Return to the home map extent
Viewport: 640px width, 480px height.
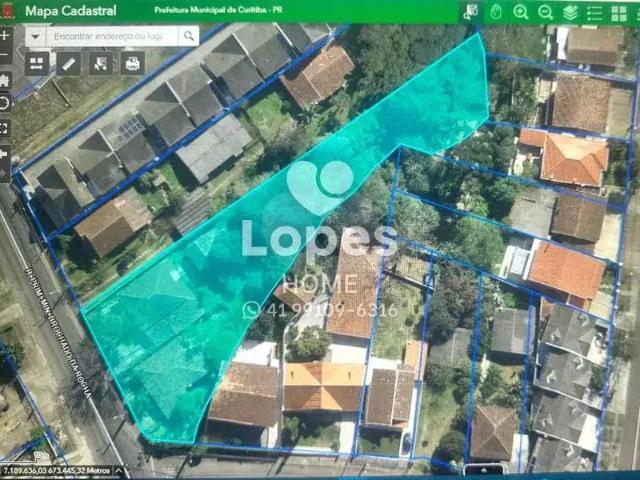[5, 80]
